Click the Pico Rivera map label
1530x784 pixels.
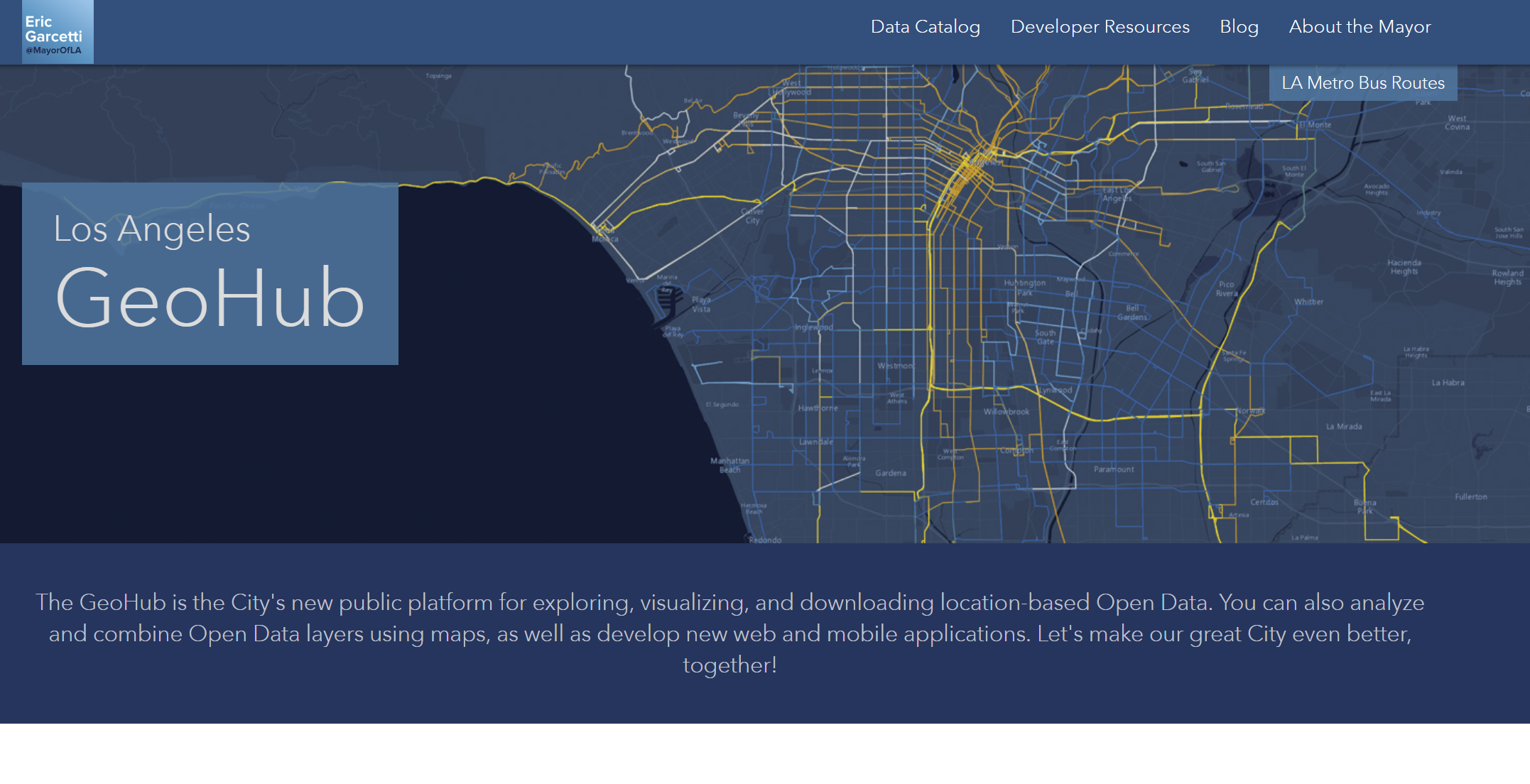tap(1227, 288)
